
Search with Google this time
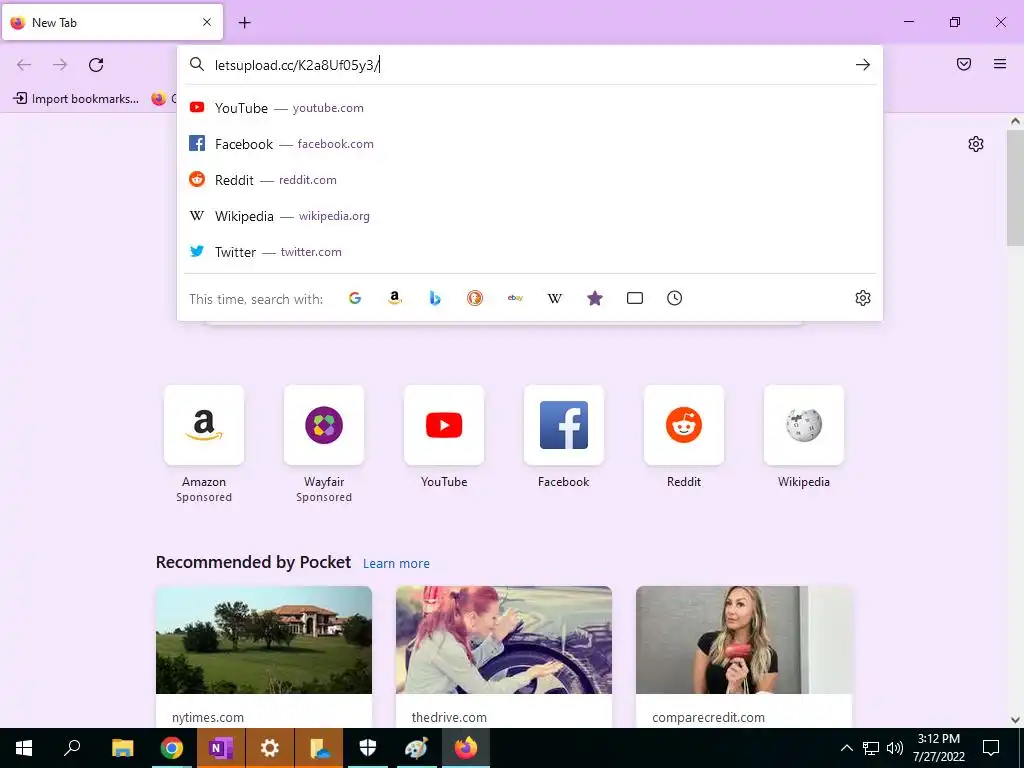[x=355, y=298]
